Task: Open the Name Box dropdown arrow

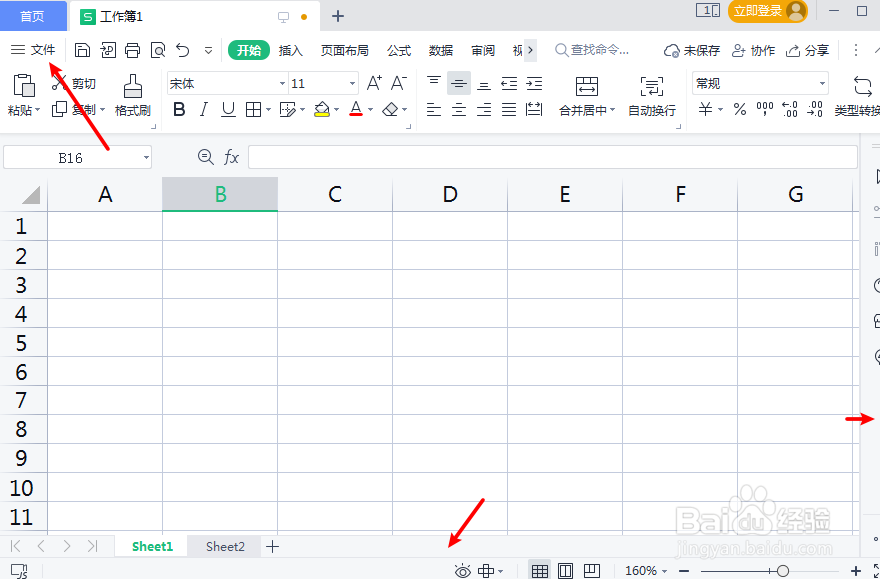Action: (x=146, y=158)
